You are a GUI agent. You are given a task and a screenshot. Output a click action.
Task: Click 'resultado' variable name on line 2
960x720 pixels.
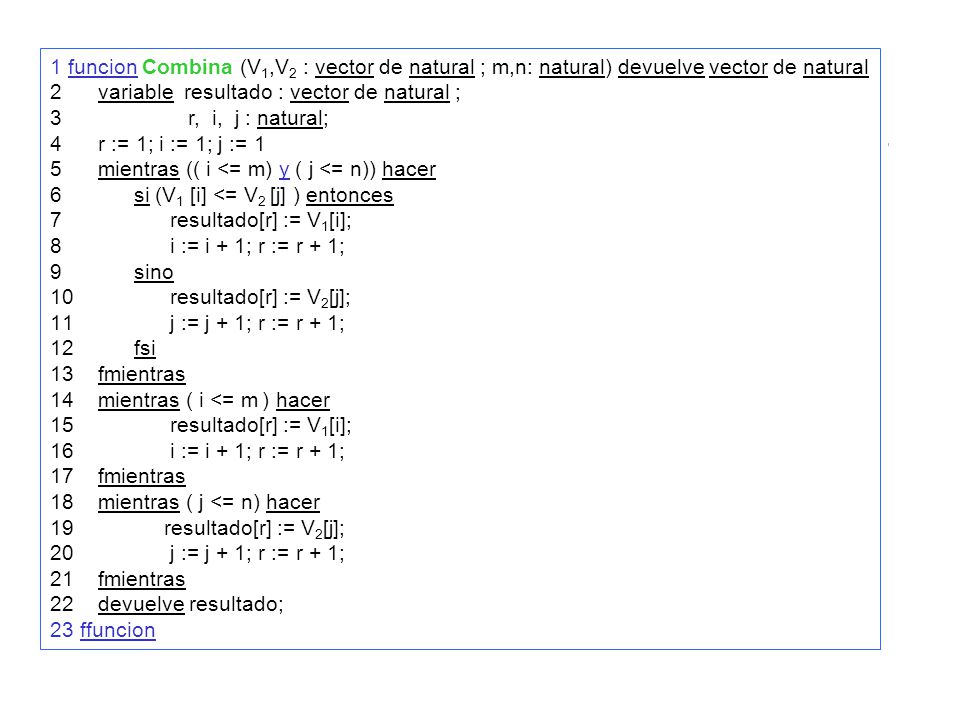[x=228, y=92]
